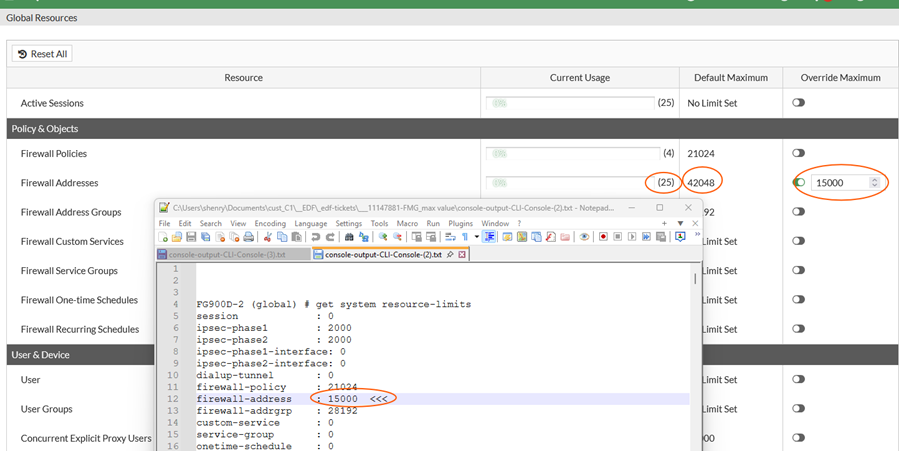Click the Reset All button
The image size is (899, 451).
[42, 54]
